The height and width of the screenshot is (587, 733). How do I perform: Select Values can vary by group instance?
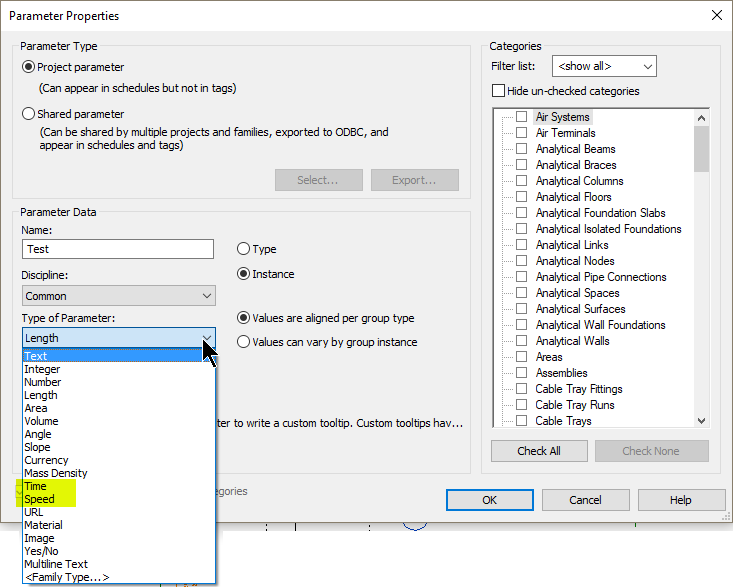pos(243,342)
